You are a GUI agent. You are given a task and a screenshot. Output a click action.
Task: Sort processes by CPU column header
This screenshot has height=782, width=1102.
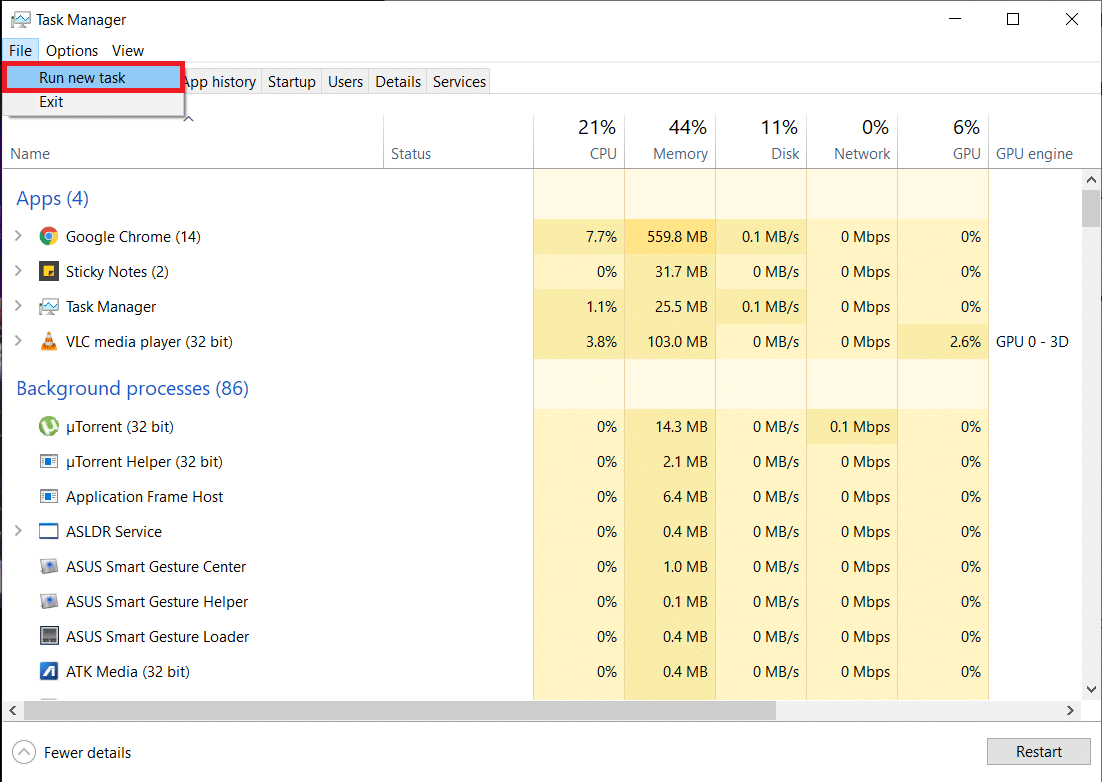click(579, 141)
